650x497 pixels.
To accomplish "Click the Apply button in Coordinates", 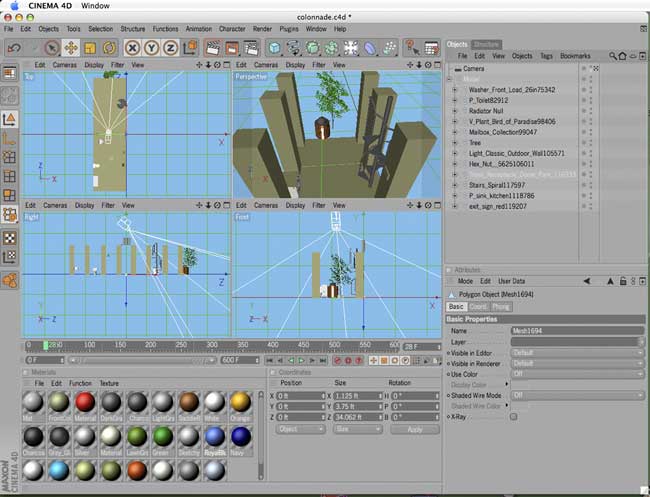I will point(414,429).
